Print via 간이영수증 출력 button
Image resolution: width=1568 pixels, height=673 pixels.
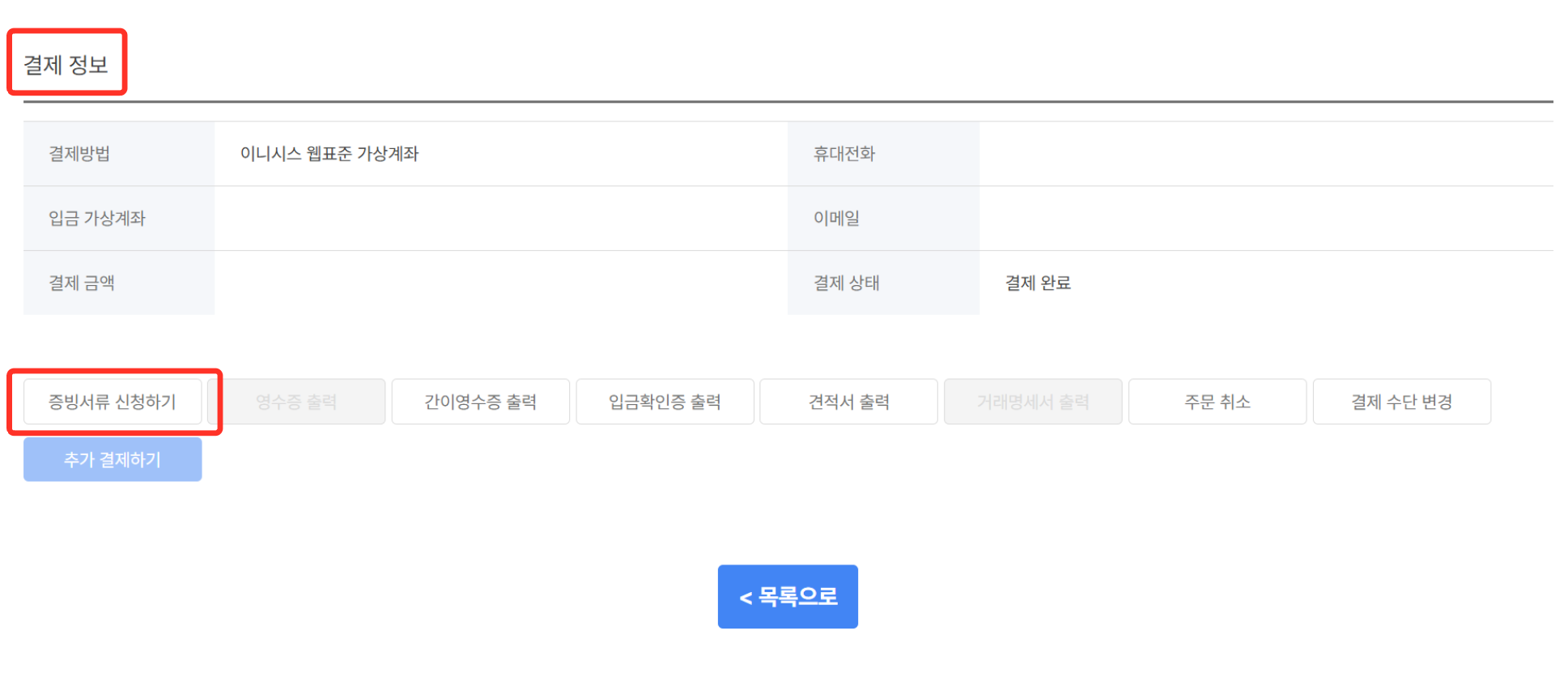pyautogui.click(x=480, y=402)
